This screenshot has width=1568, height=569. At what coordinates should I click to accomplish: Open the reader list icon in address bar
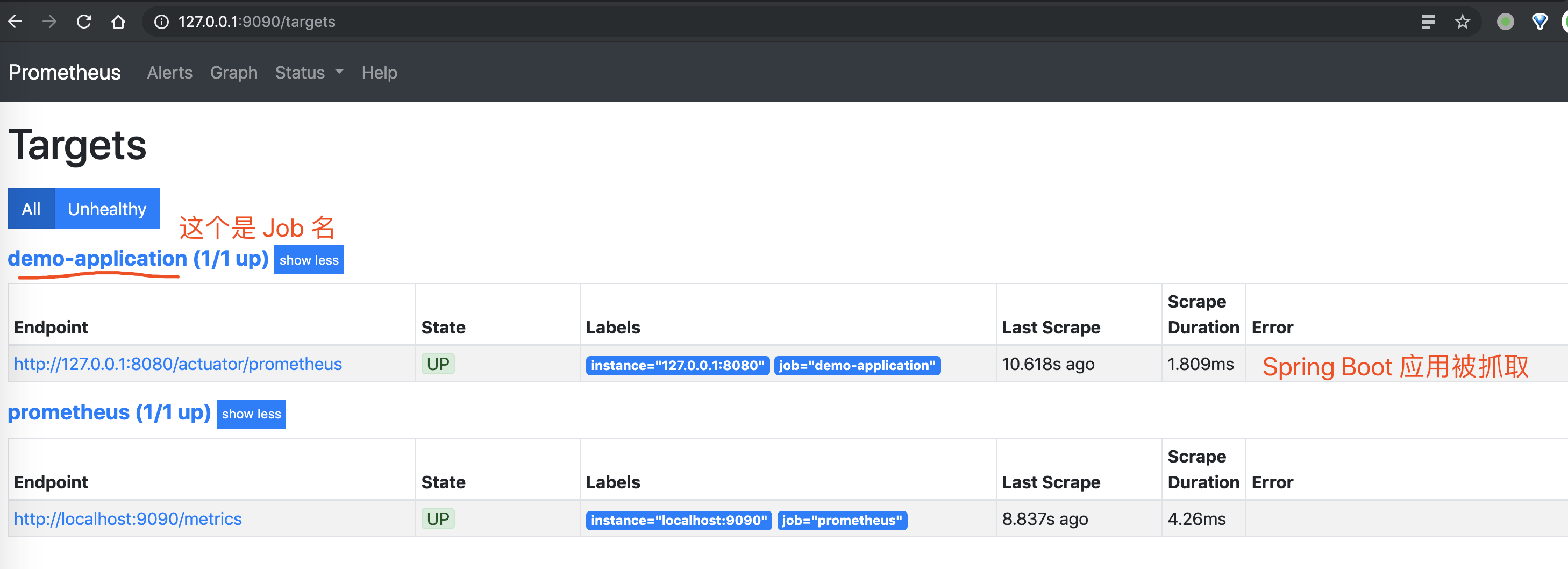point(1428,22)
